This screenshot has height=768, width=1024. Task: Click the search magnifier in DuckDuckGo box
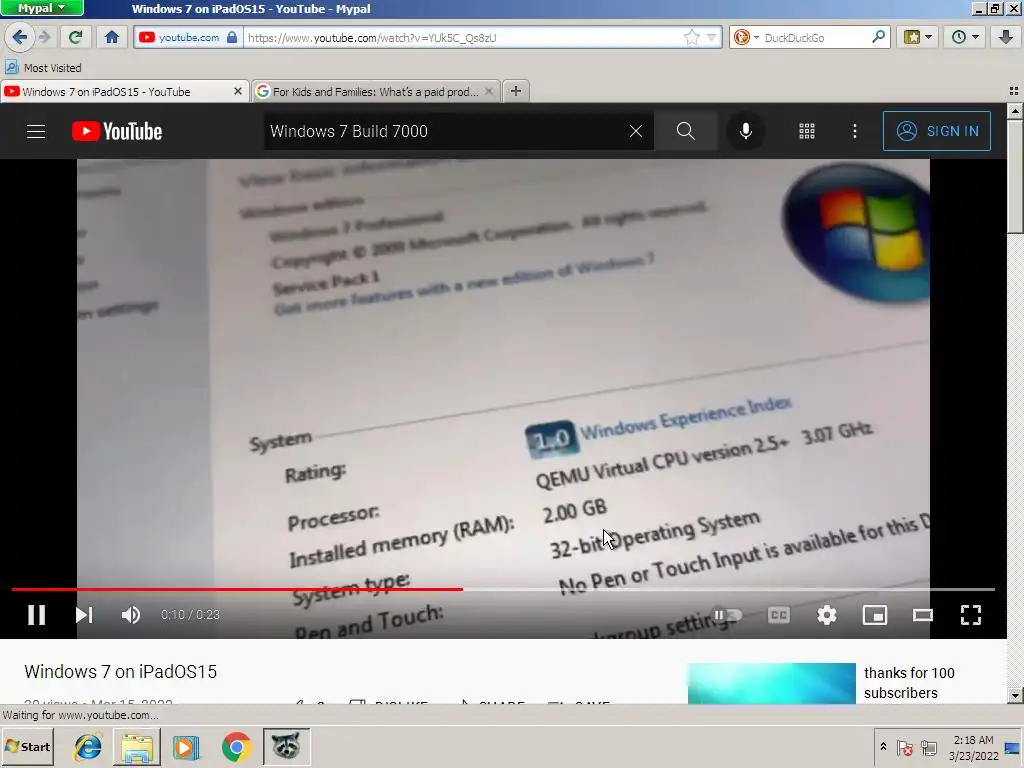click(x=878, y=37)
